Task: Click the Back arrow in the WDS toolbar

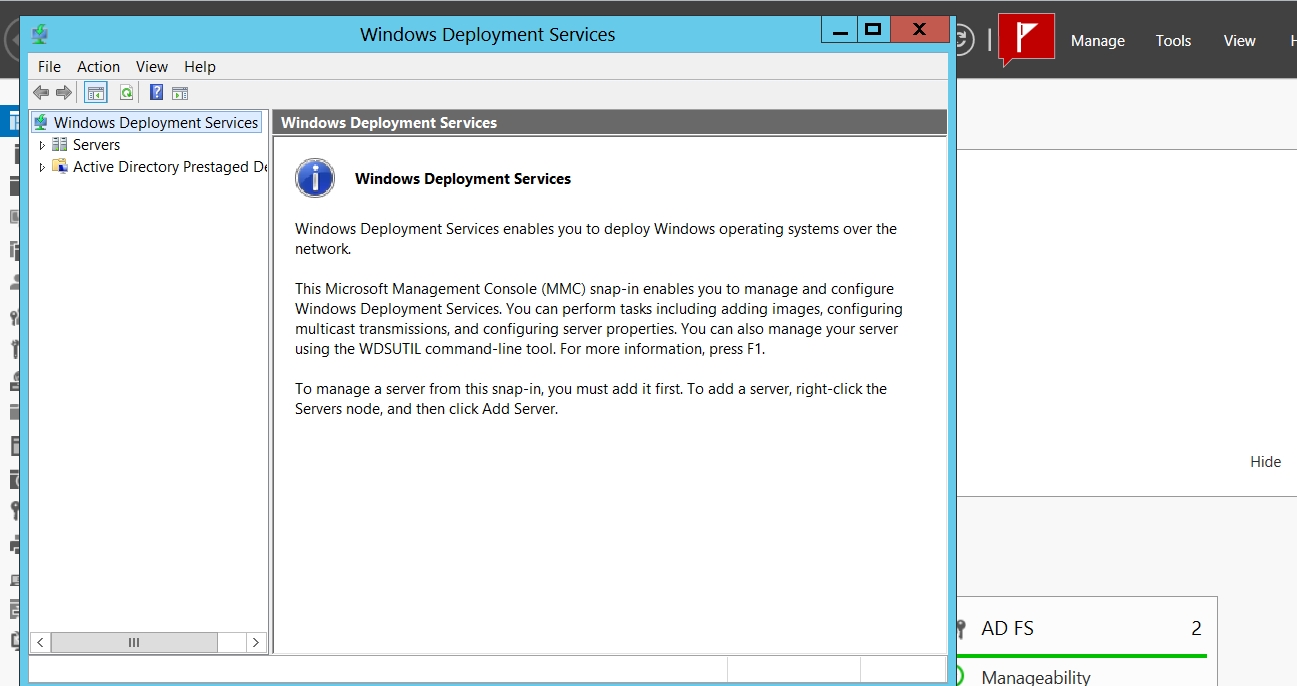Action: point(41,93)
